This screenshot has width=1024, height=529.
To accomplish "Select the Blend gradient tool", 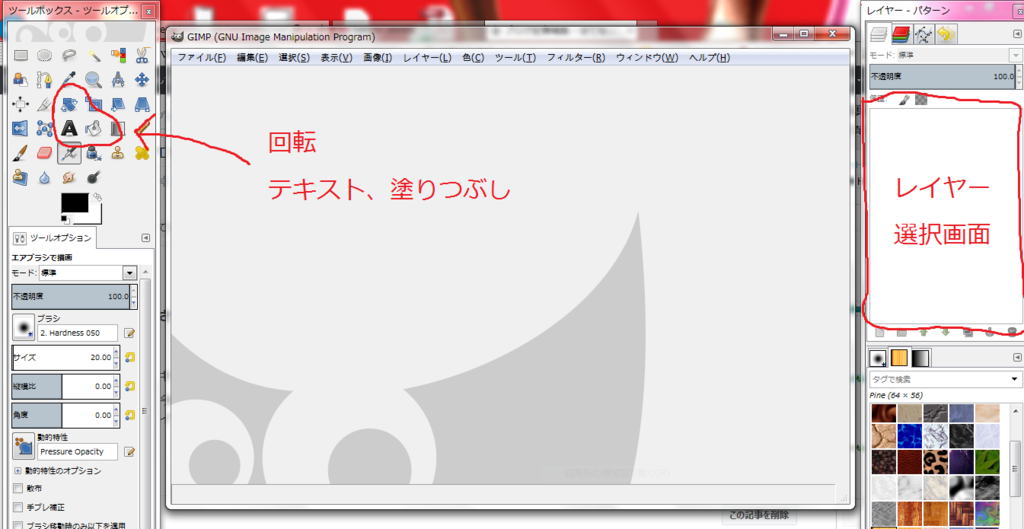I will (x=118, y=128).
